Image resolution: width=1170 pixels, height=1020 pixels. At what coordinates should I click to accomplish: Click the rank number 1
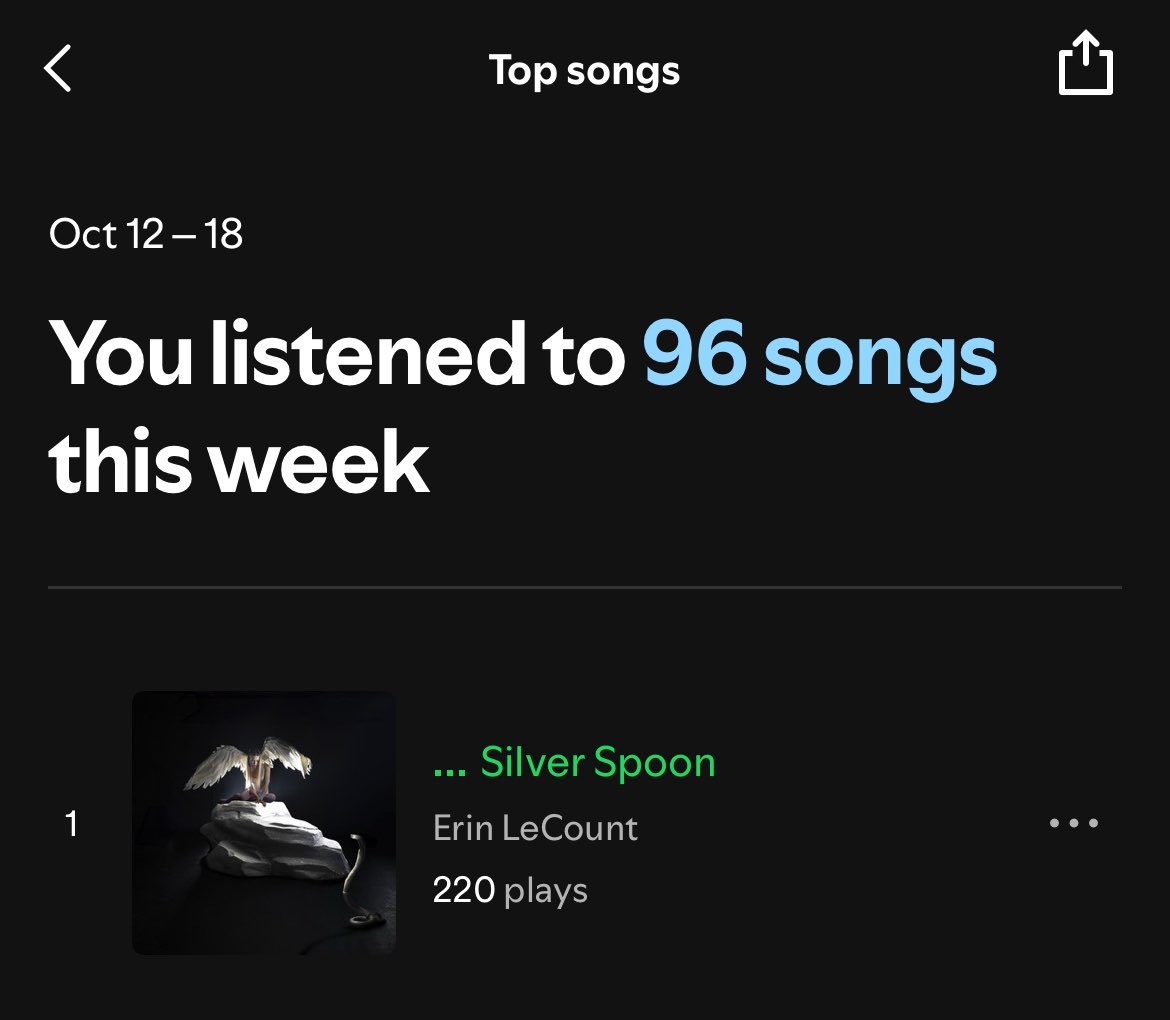click(x=71, y=824)
